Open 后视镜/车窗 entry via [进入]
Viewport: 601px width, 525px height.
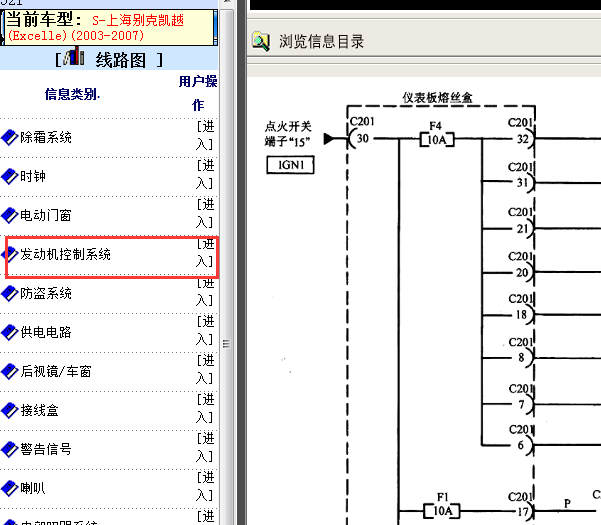[205, 370]
